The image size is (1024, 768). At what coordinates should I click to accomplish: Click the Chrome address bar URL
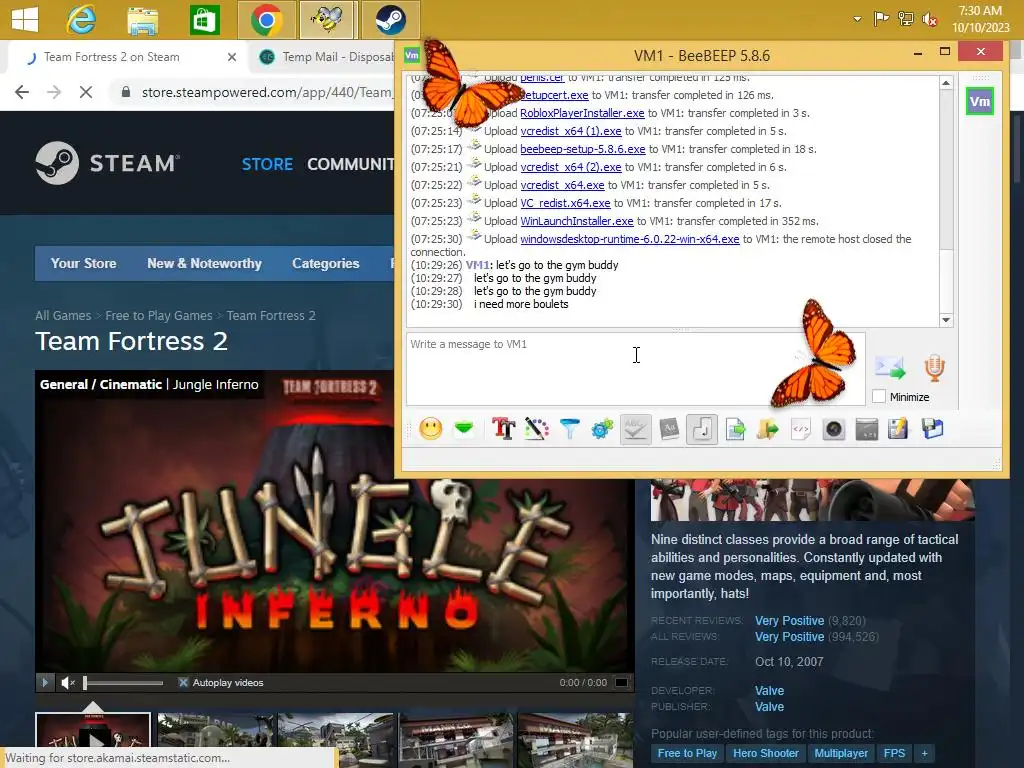point(266,92)
